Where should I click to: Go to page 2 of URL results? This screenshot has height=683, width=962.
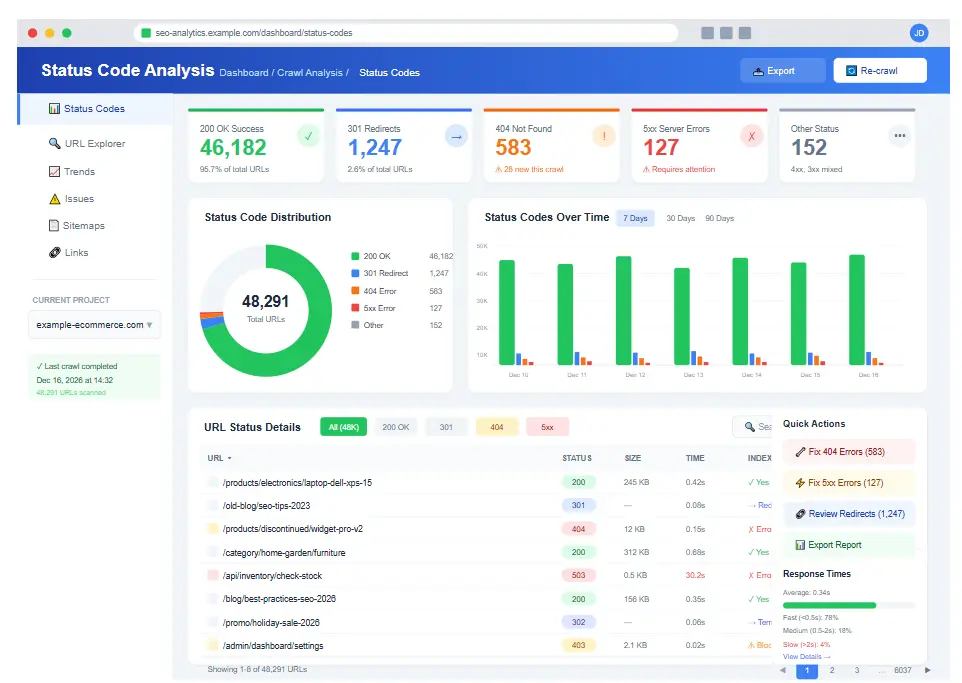(x=830, y=671)
